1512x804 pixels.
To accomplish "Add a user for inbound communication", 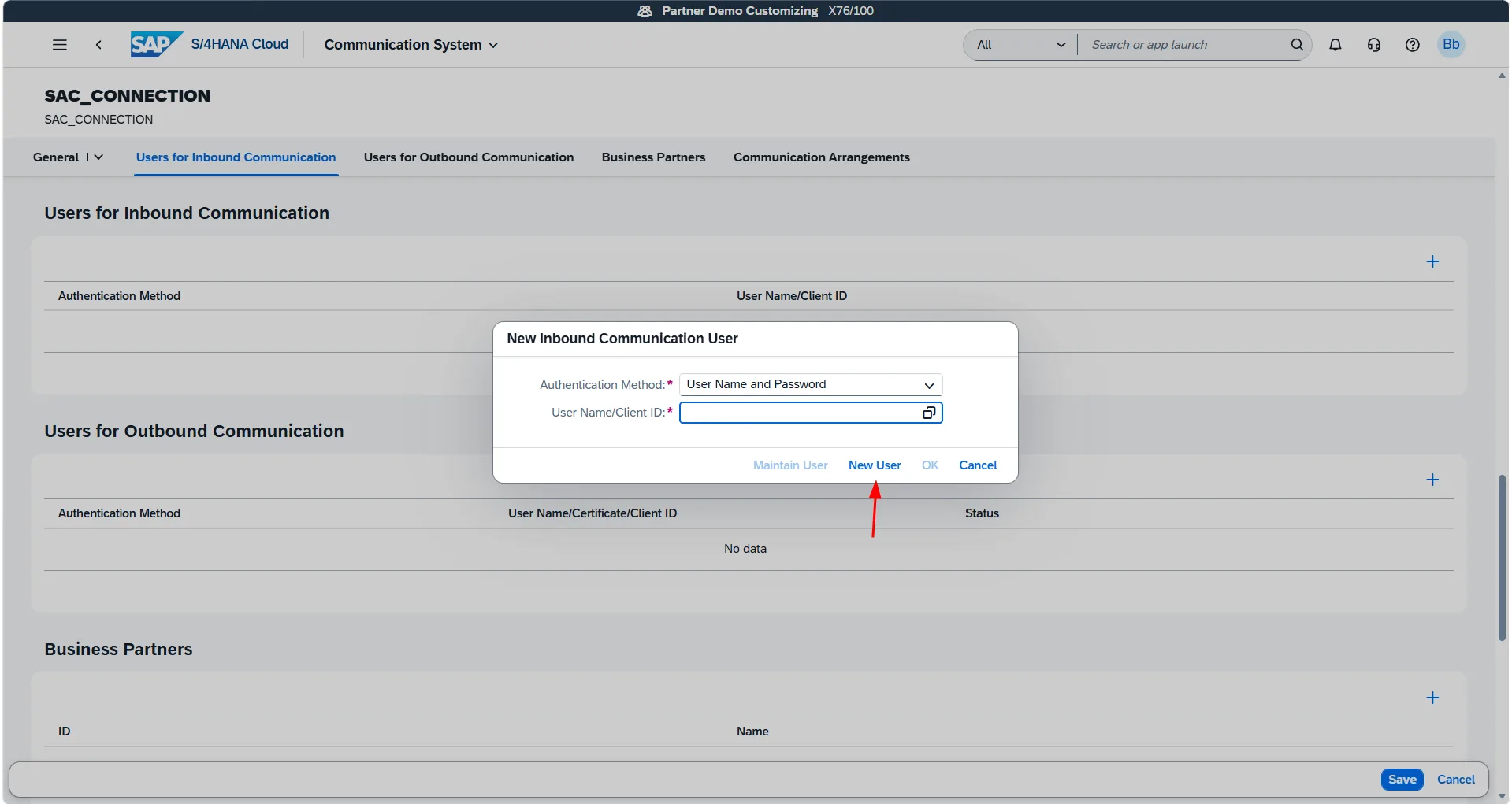I will (1432, 261).
